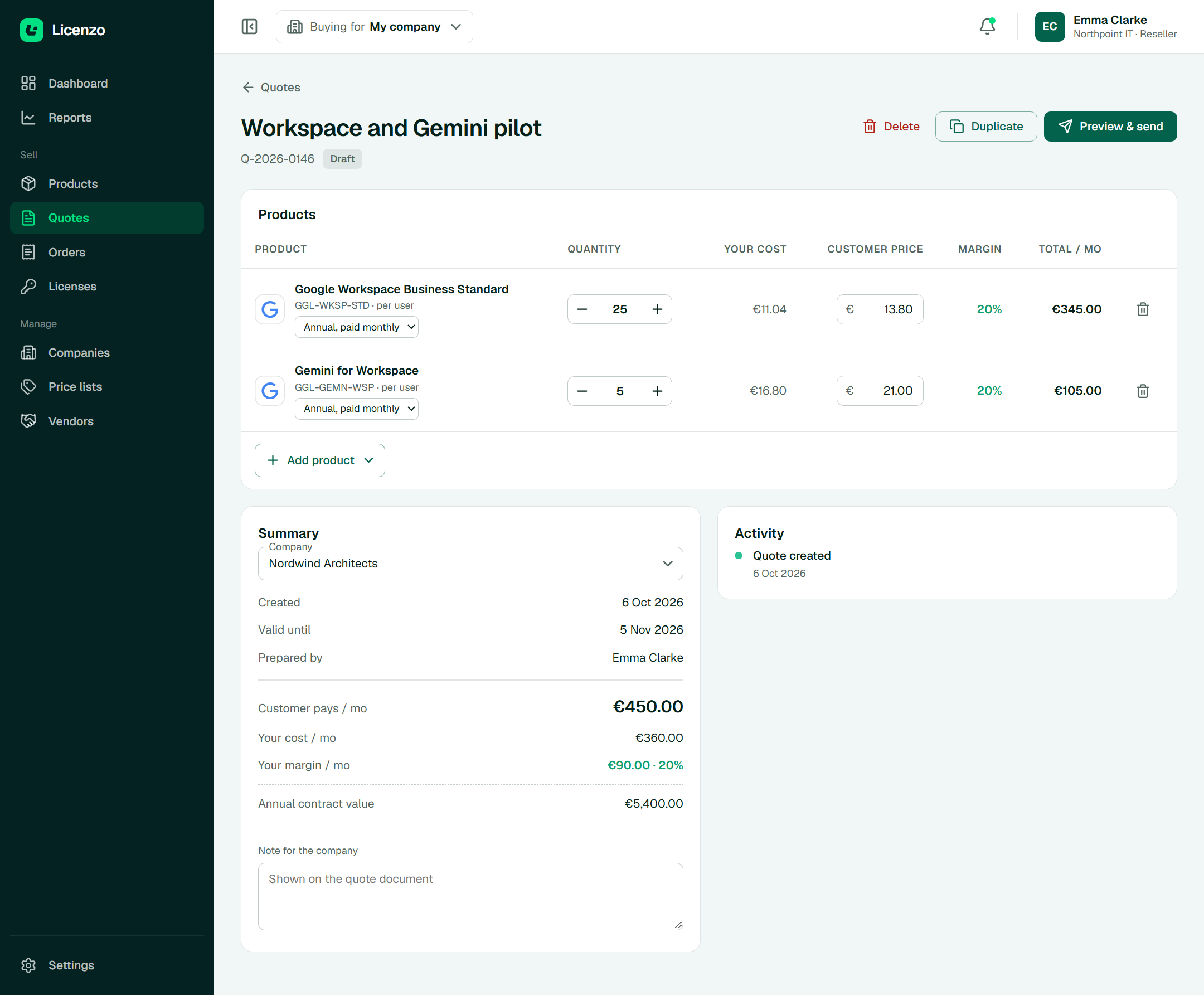This screenshot has height=995, width=1204.
Task: Expand the Company dropdown showing Nordwind Architects
Action: [470, 564]
